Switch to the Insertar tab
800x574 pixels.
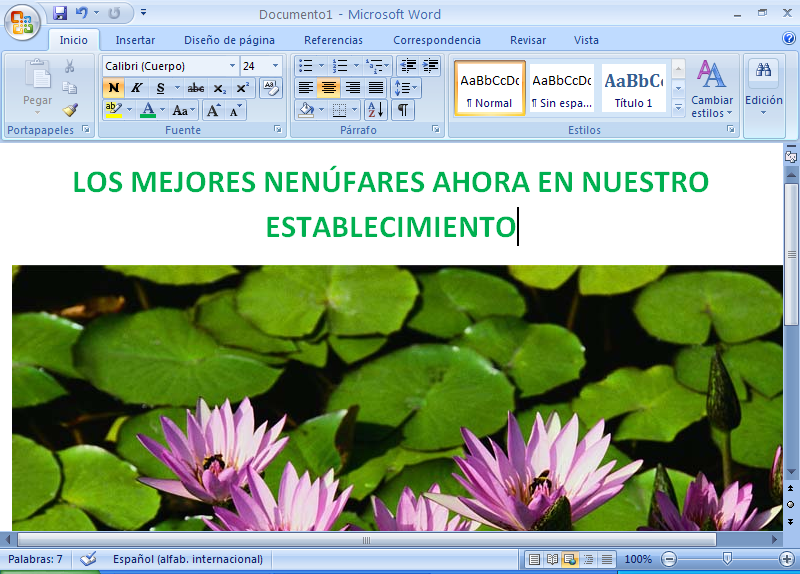click(135, 40)
